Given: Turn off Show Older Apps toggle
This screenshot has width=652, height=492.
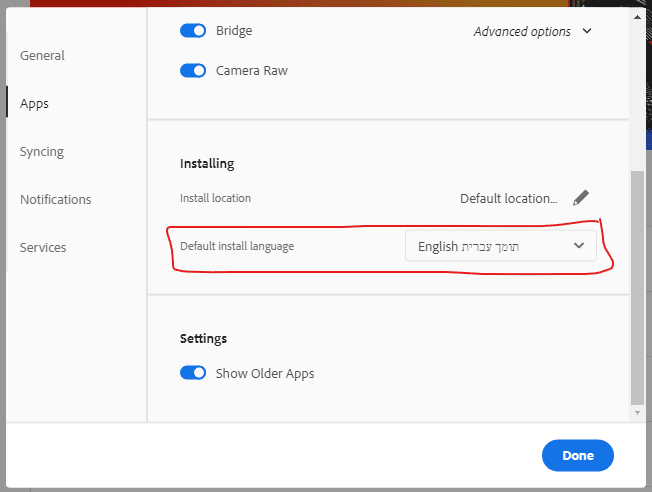Looking at the screenshot, I should 193,373.
